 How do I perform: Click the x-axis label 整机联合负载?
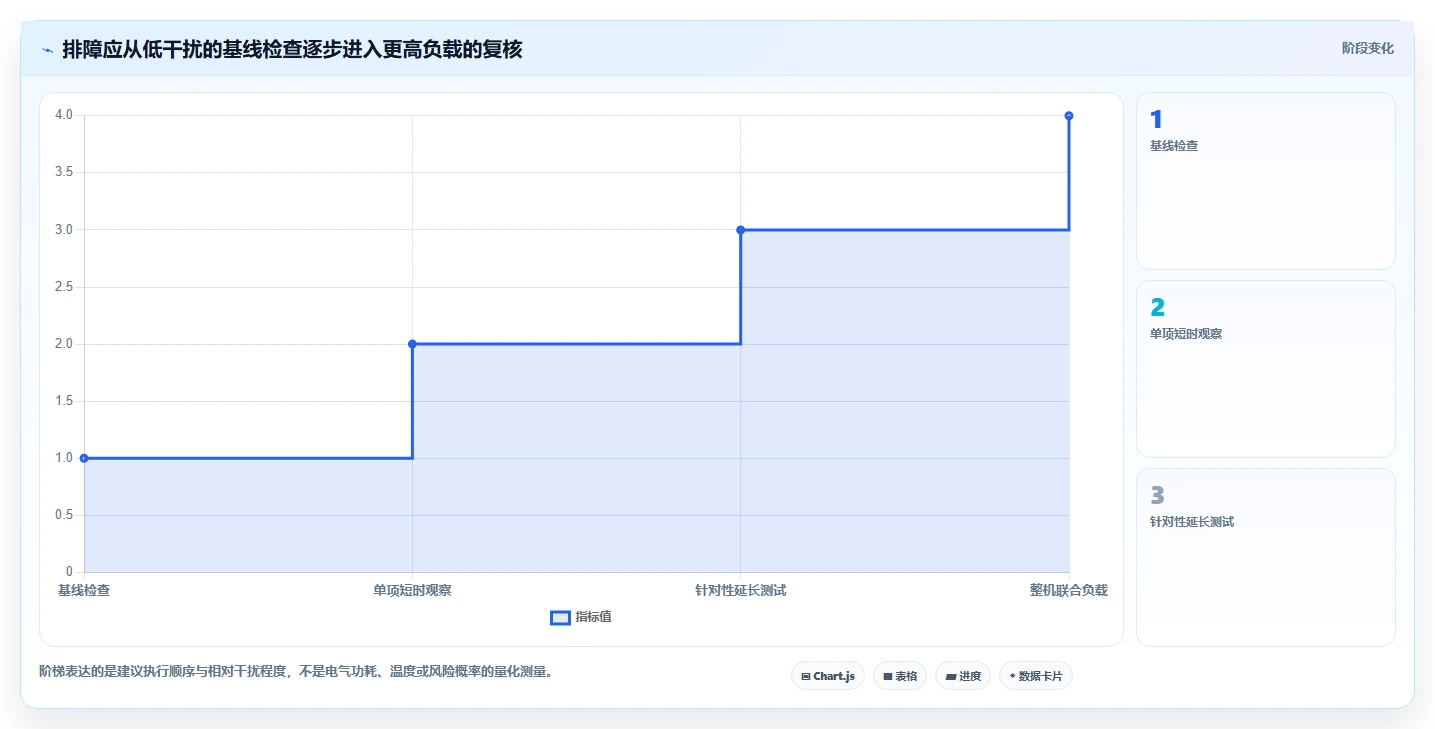coord(1069,590)
